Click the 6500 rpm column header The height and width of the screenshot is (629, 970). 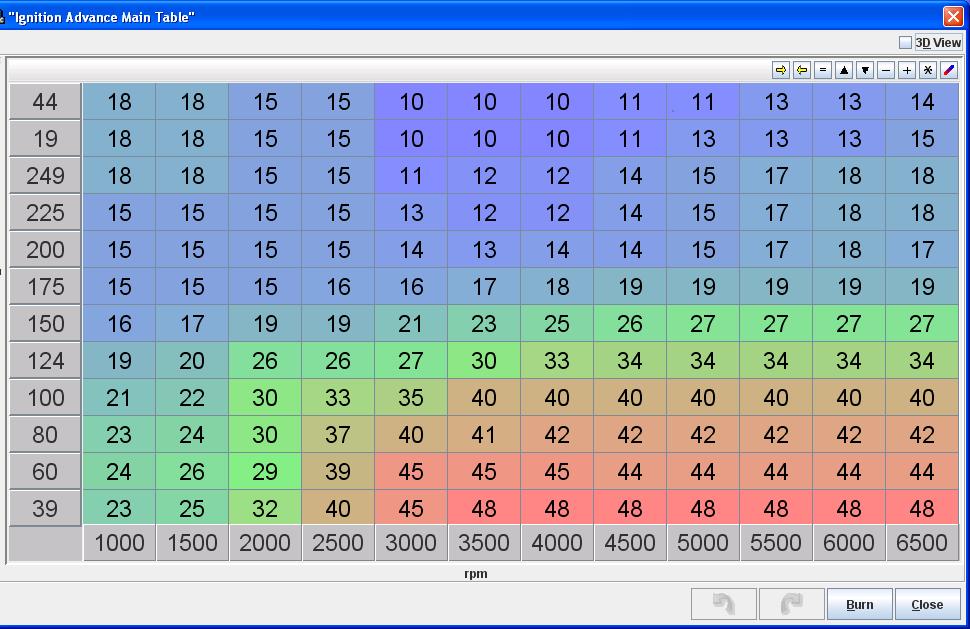(x=921, y=543)
